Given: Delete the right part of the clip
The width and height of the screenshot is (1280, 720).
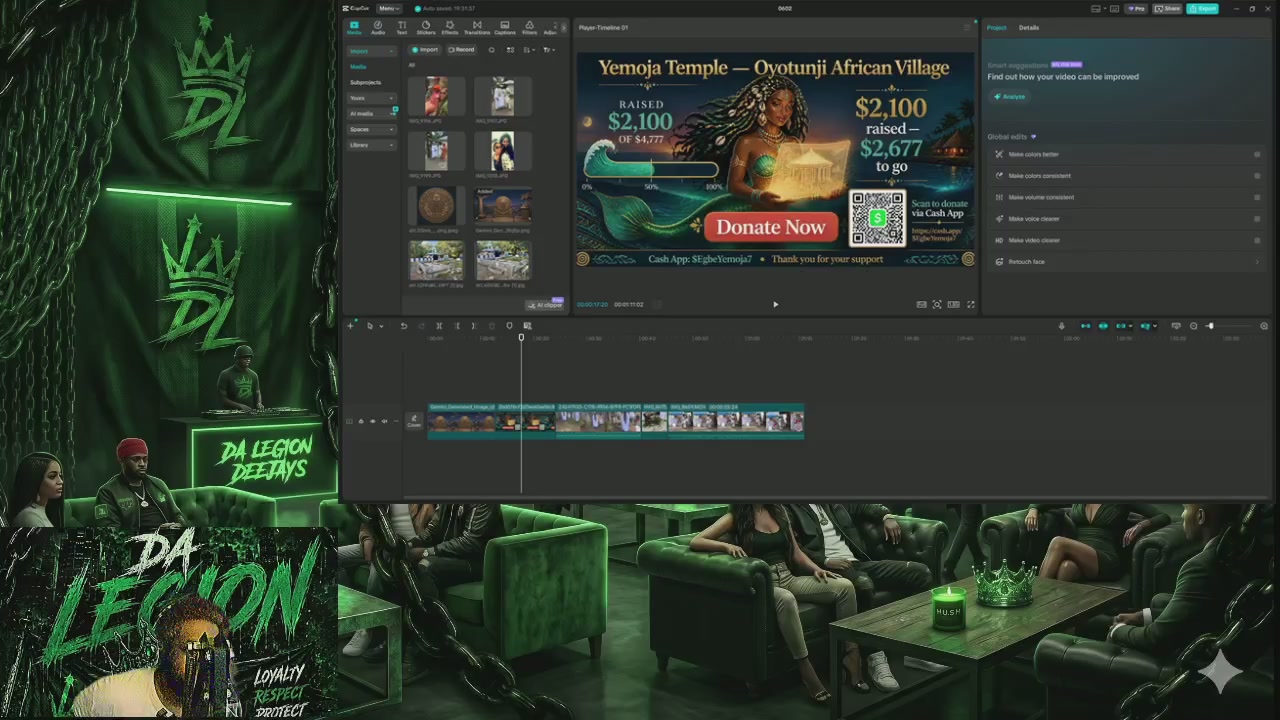Looking at the screenshot, I should tap(474, 326).
